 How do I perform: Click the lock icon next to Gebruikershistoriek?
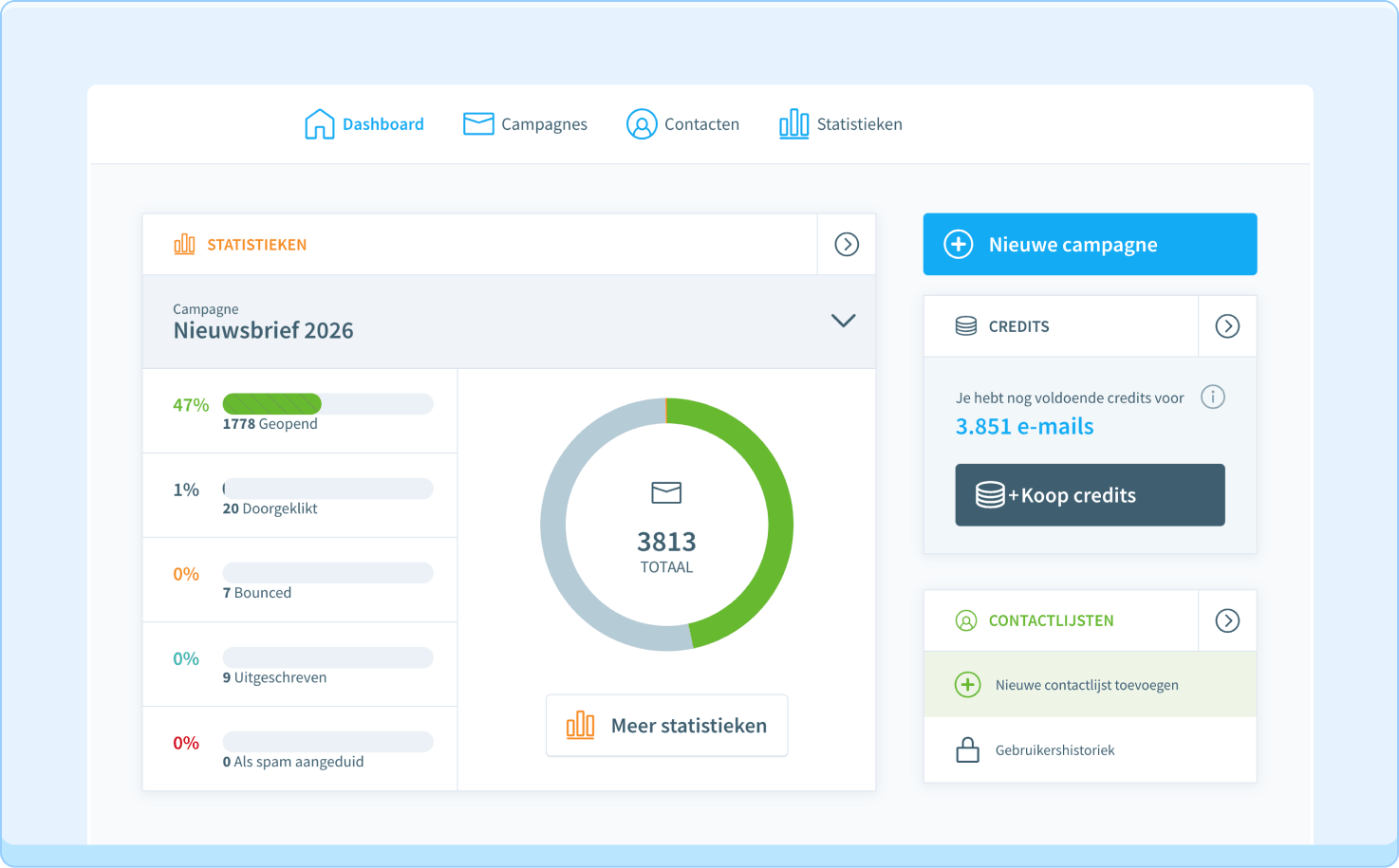967,750
